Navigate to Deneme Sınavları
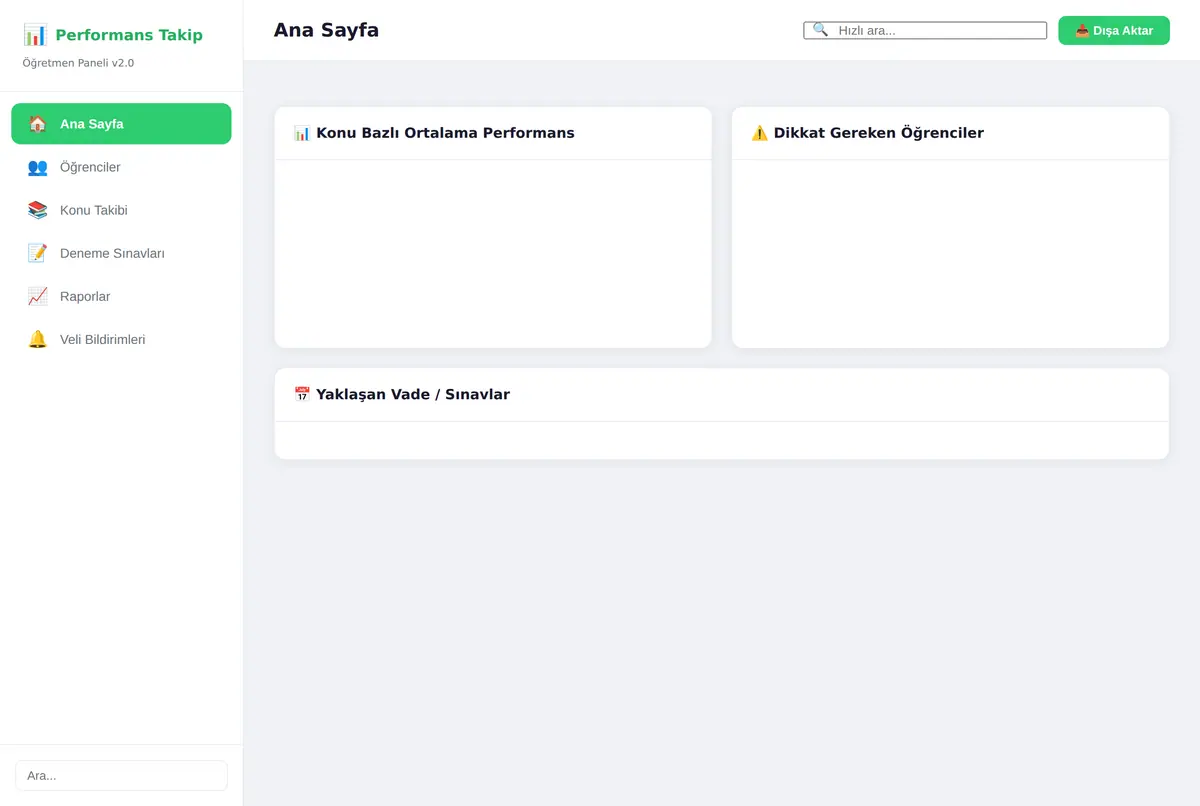The image size is (1200, 806). pos(121,253)
